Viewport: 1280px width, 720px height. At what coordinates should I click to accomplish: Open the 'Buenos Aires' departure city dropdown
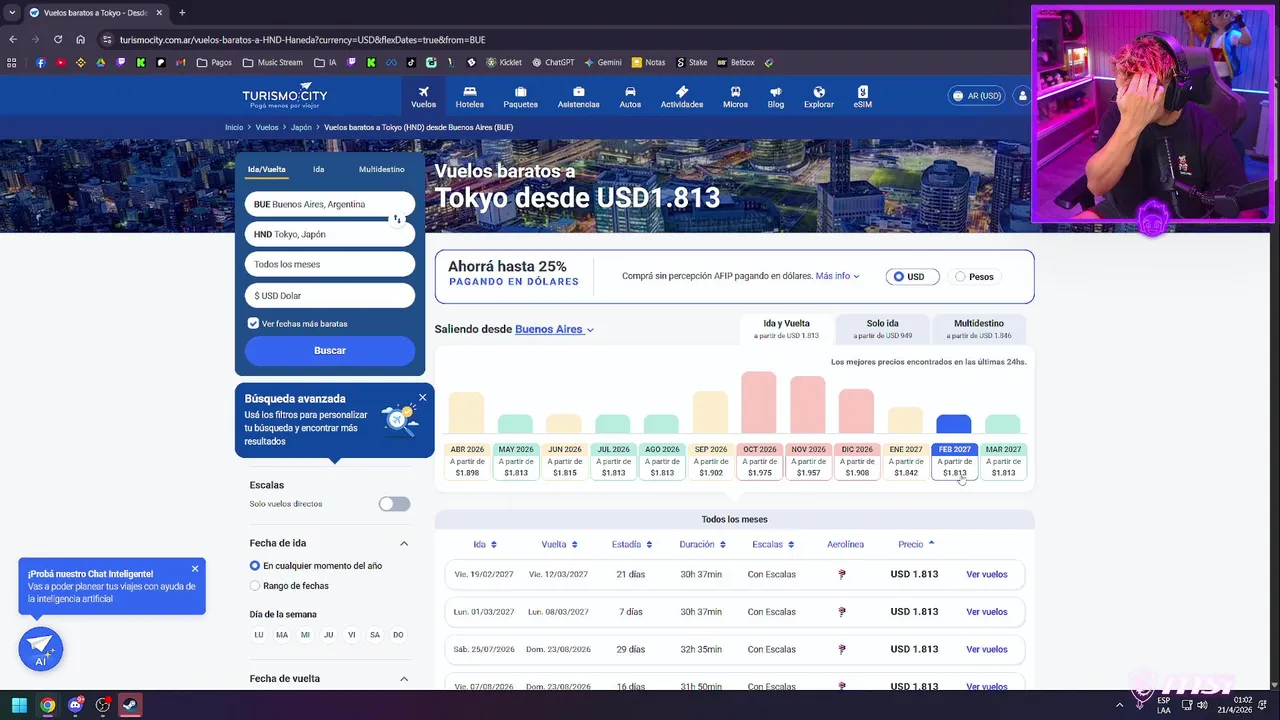pos(554,329)
